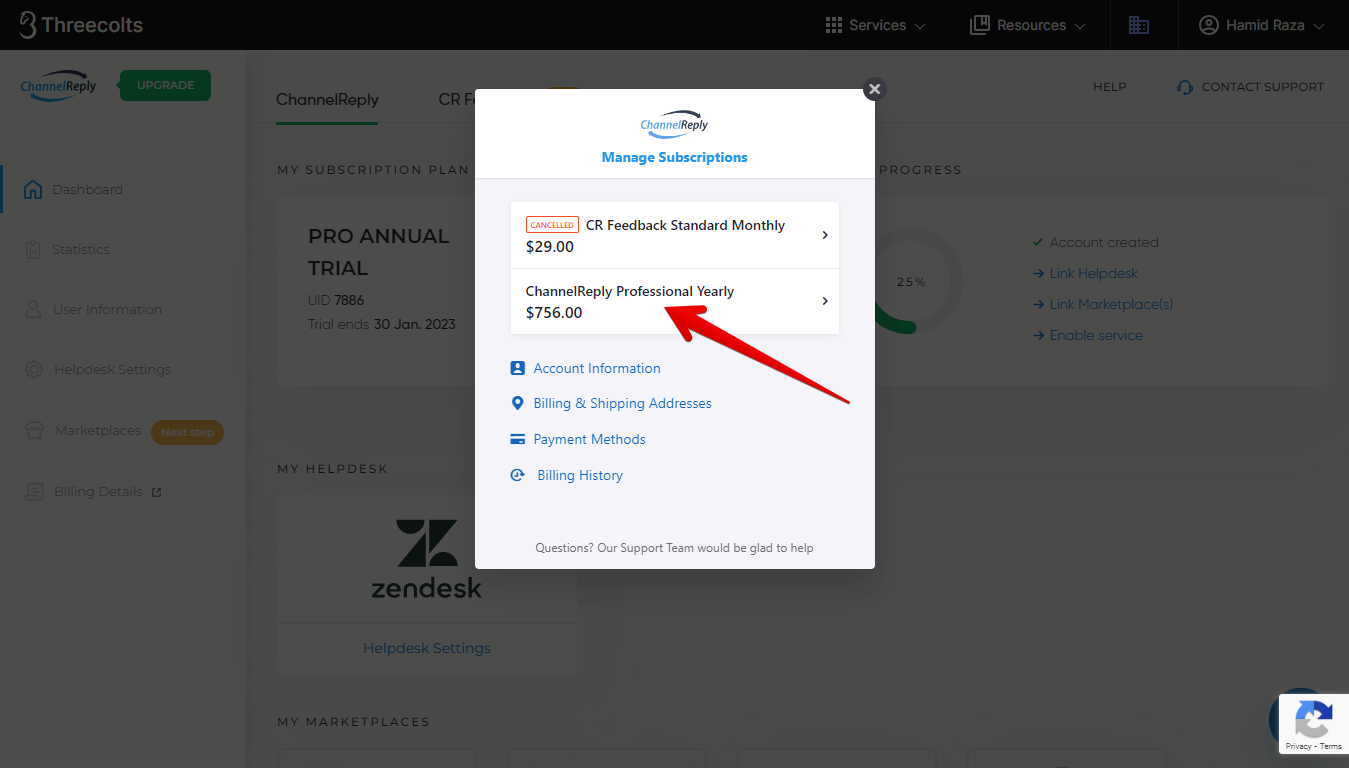1349x768 pixels.
Task: Click the green UPGRADE button
Action: click(165, 85)
